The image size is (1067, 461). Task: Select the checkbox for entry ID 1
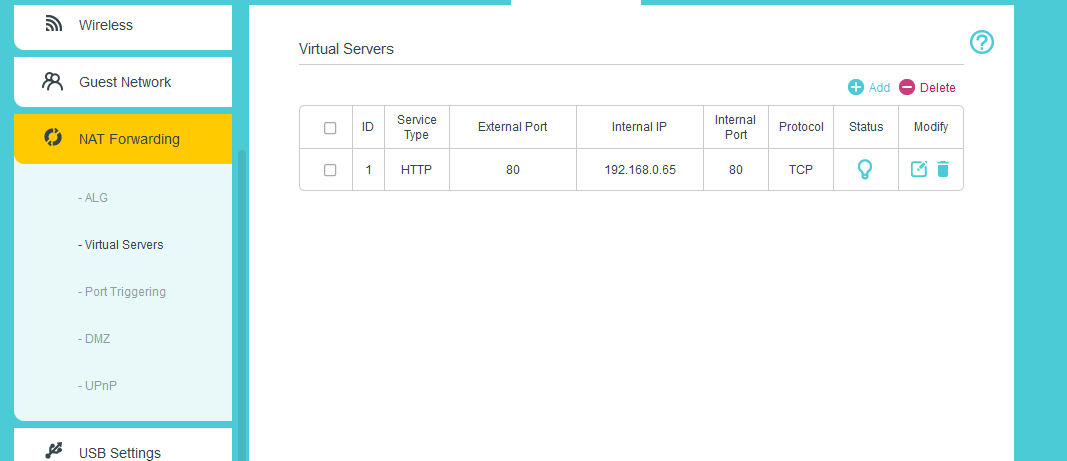(x=330, y=170)
